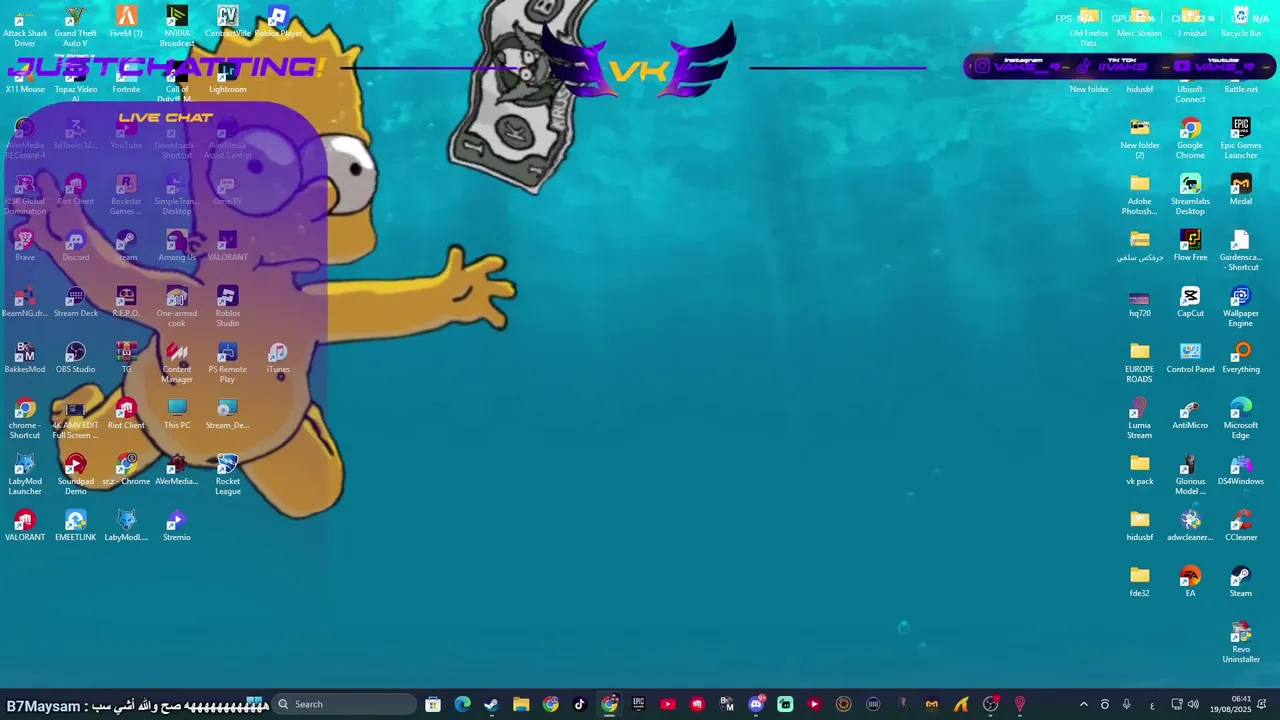Select the This PC icon
Image resolution: width=1280 pixels, height=720 pixels.
click(177, 415)
